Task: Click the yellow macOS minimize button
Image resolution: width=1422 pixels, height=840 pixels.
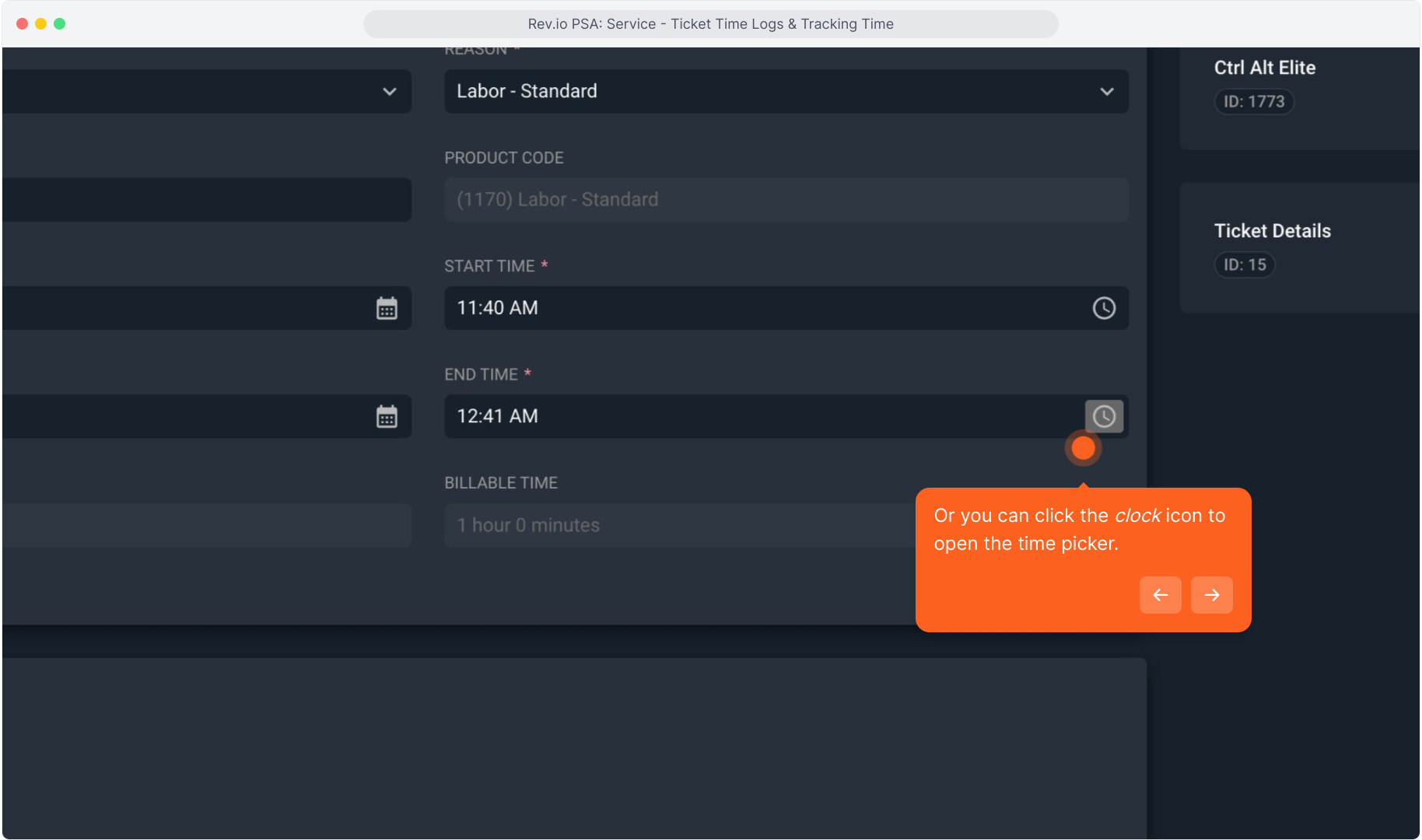Action: [41, 24]
